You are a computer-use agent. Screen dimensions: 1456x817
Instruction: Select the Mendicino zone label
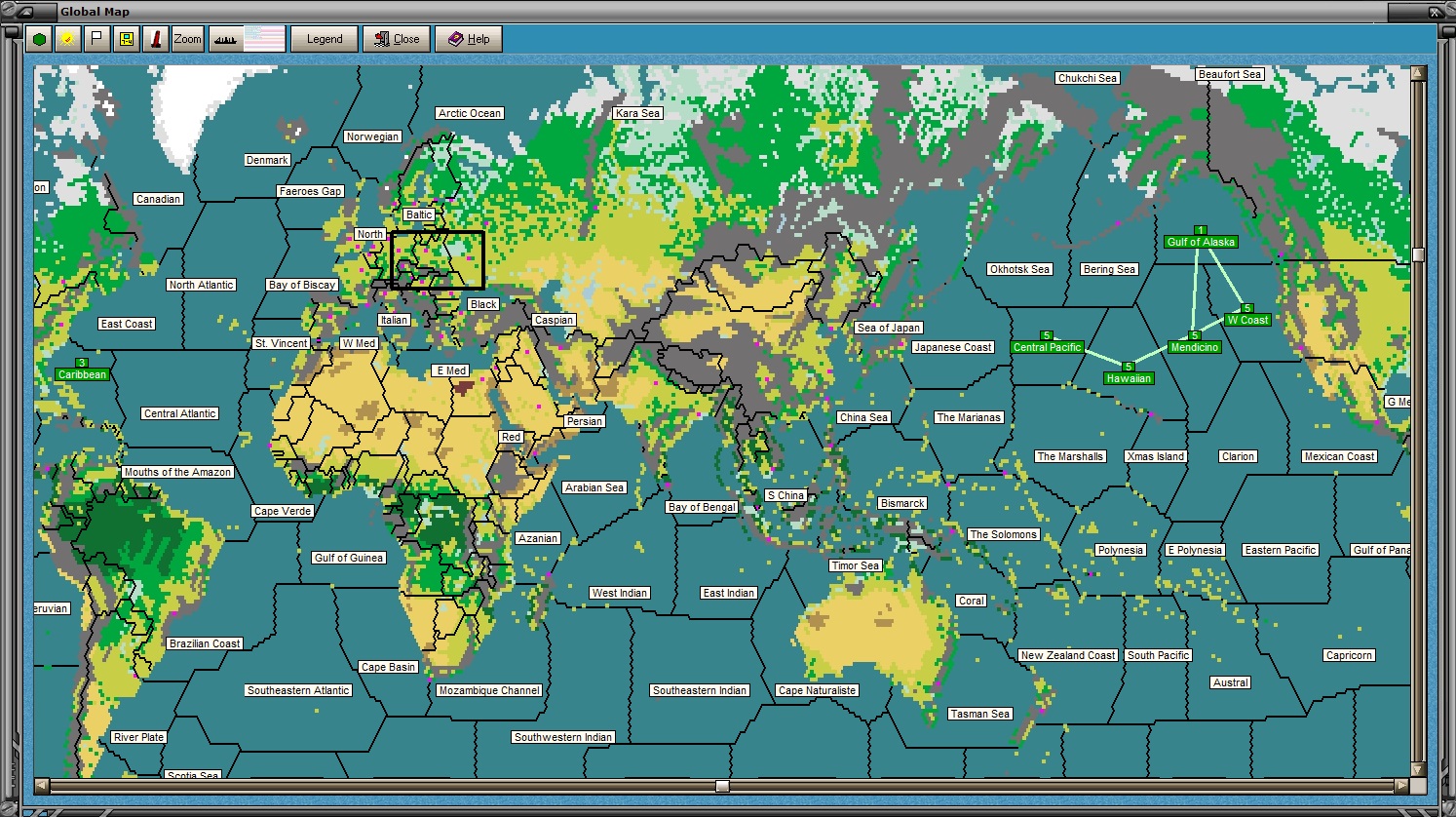(x=1195, y=347)
